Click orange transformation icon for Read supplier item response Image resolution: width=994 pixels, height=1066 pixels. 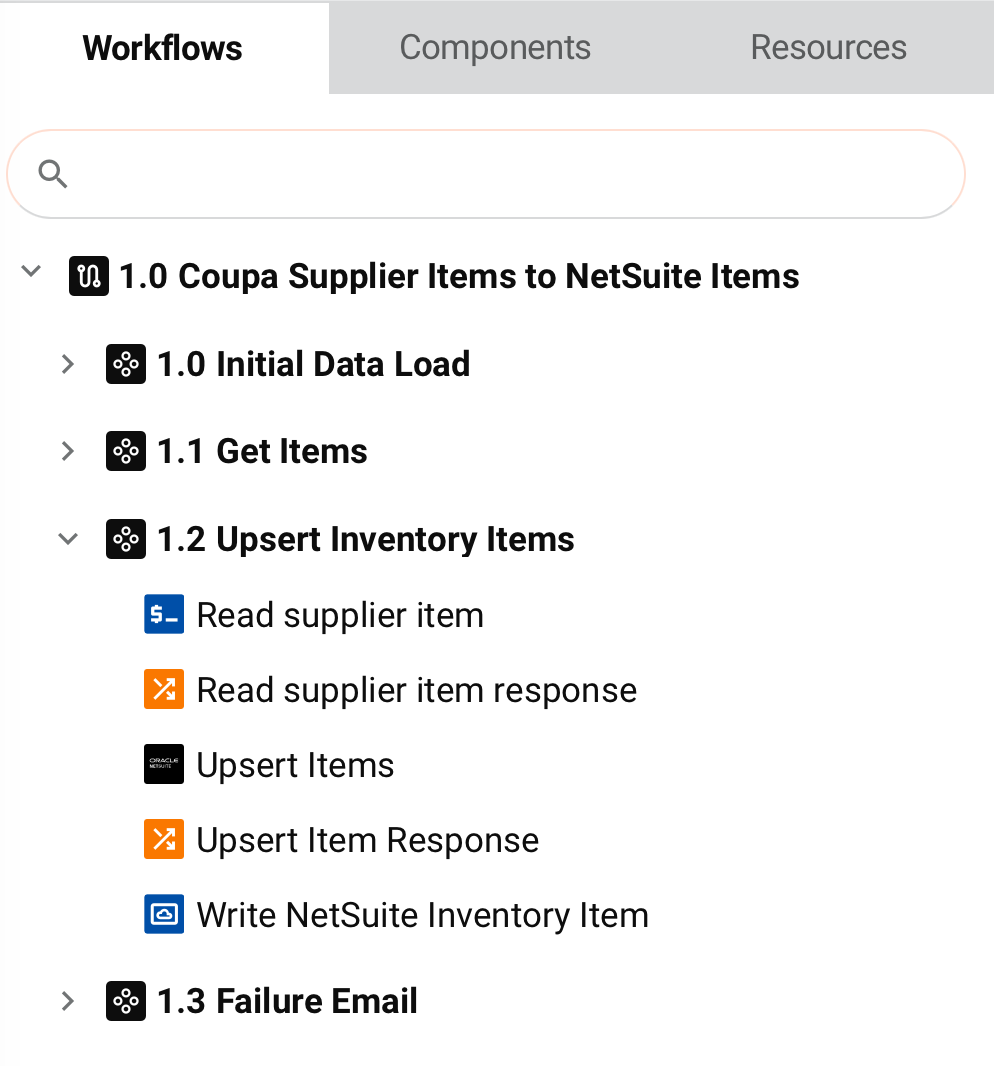[164, 690]
